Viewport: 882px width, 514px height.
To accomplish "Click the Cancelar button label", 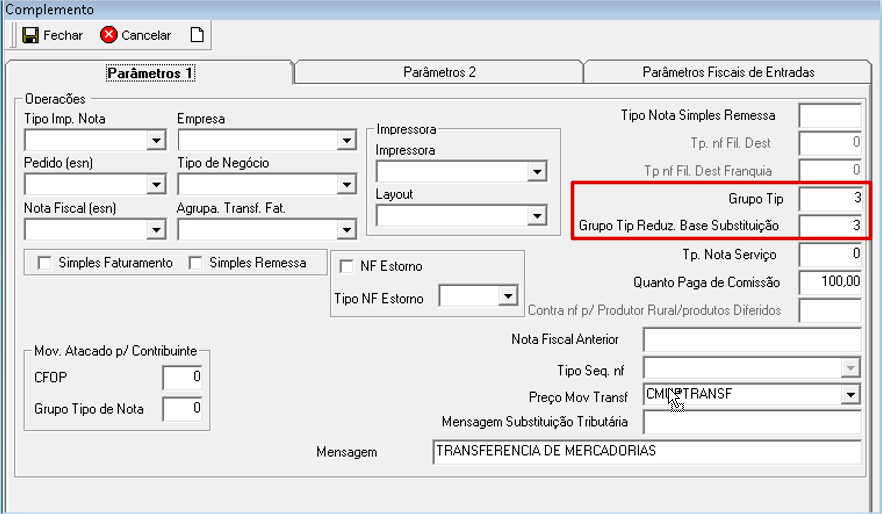I will point(146,35).
